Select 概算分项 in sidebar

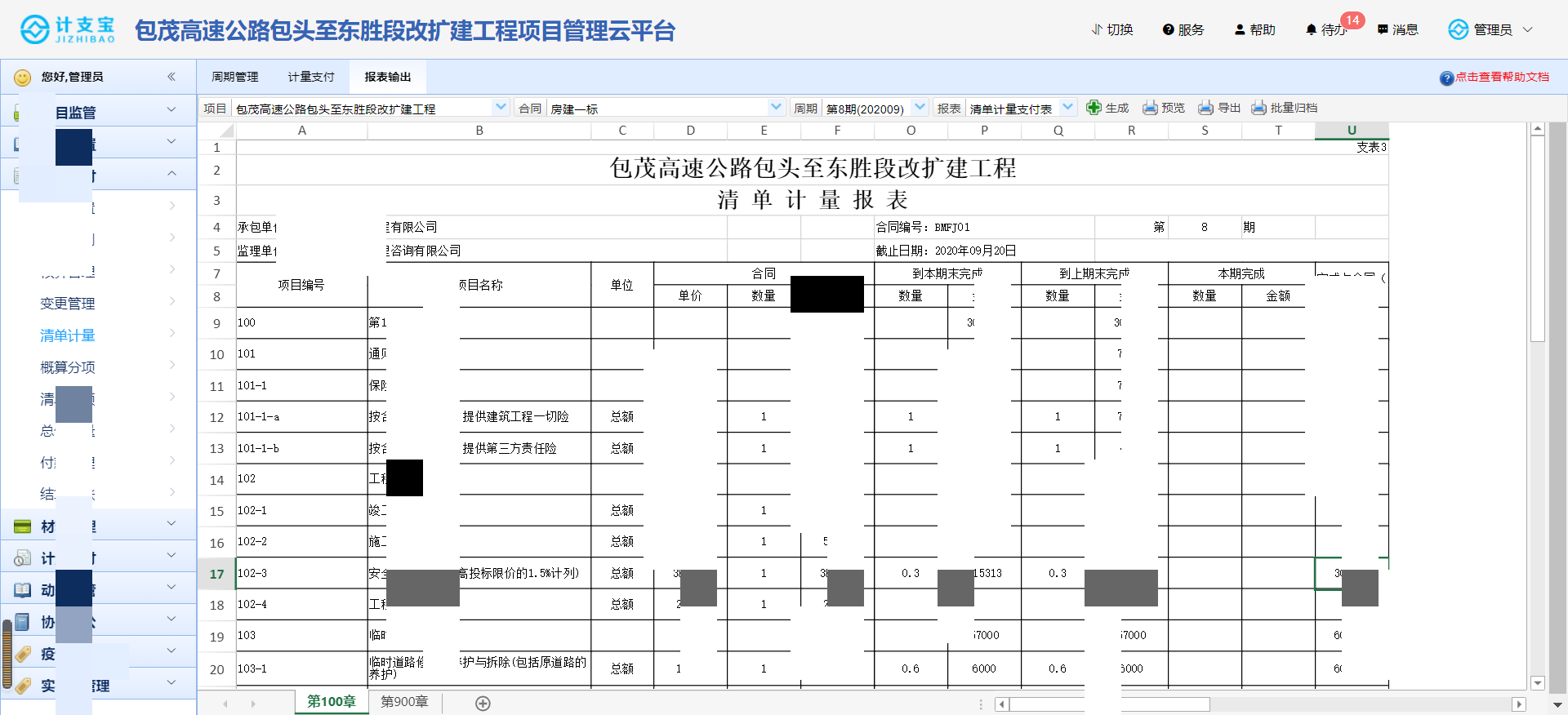coord(68,367)
